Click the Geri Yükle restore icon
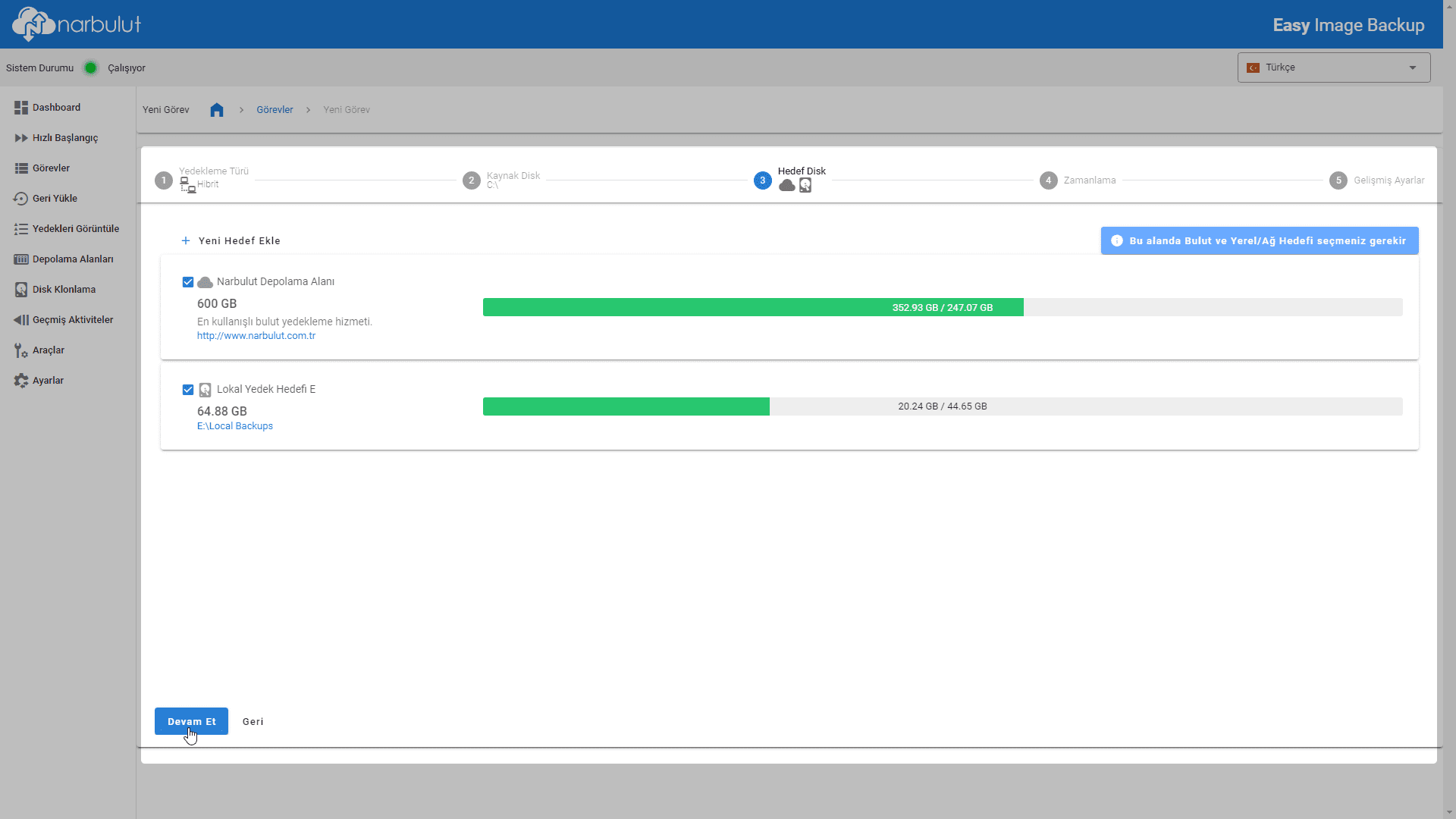 (21, 199)
